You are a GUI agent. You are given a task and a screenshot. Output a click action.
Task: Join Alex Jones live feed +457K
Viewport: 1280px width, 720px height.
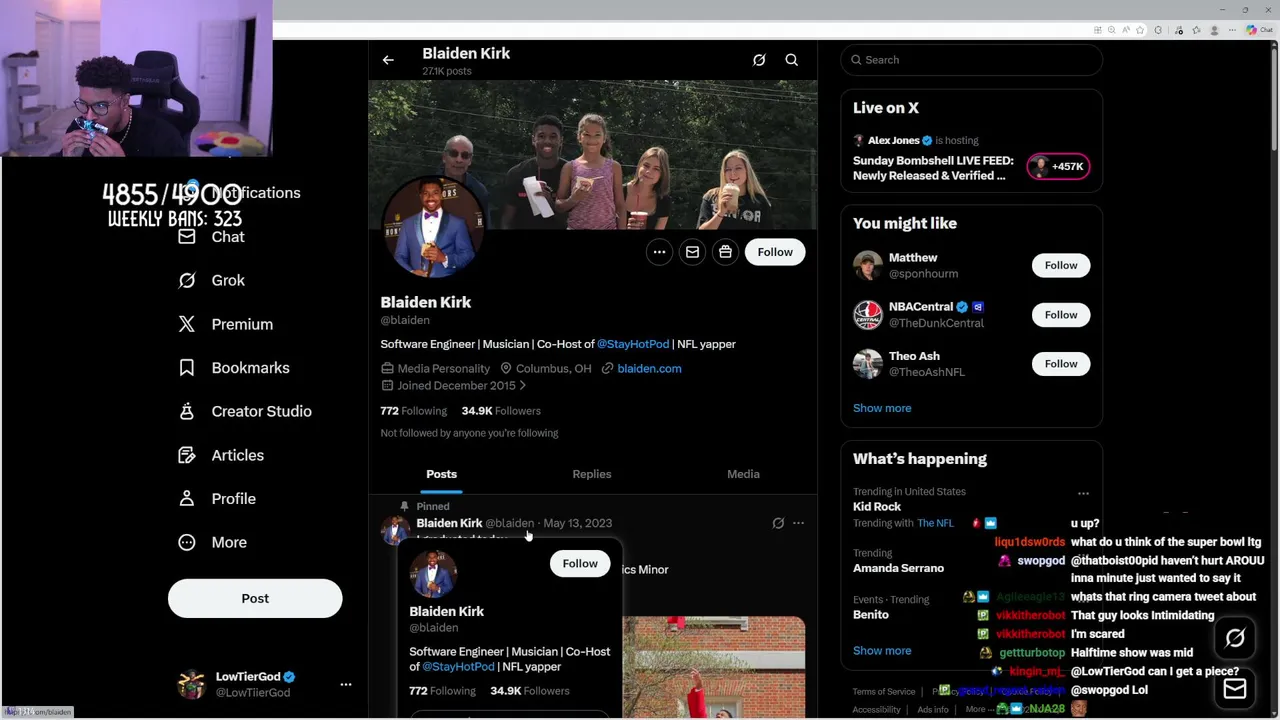click(1058, 167)
